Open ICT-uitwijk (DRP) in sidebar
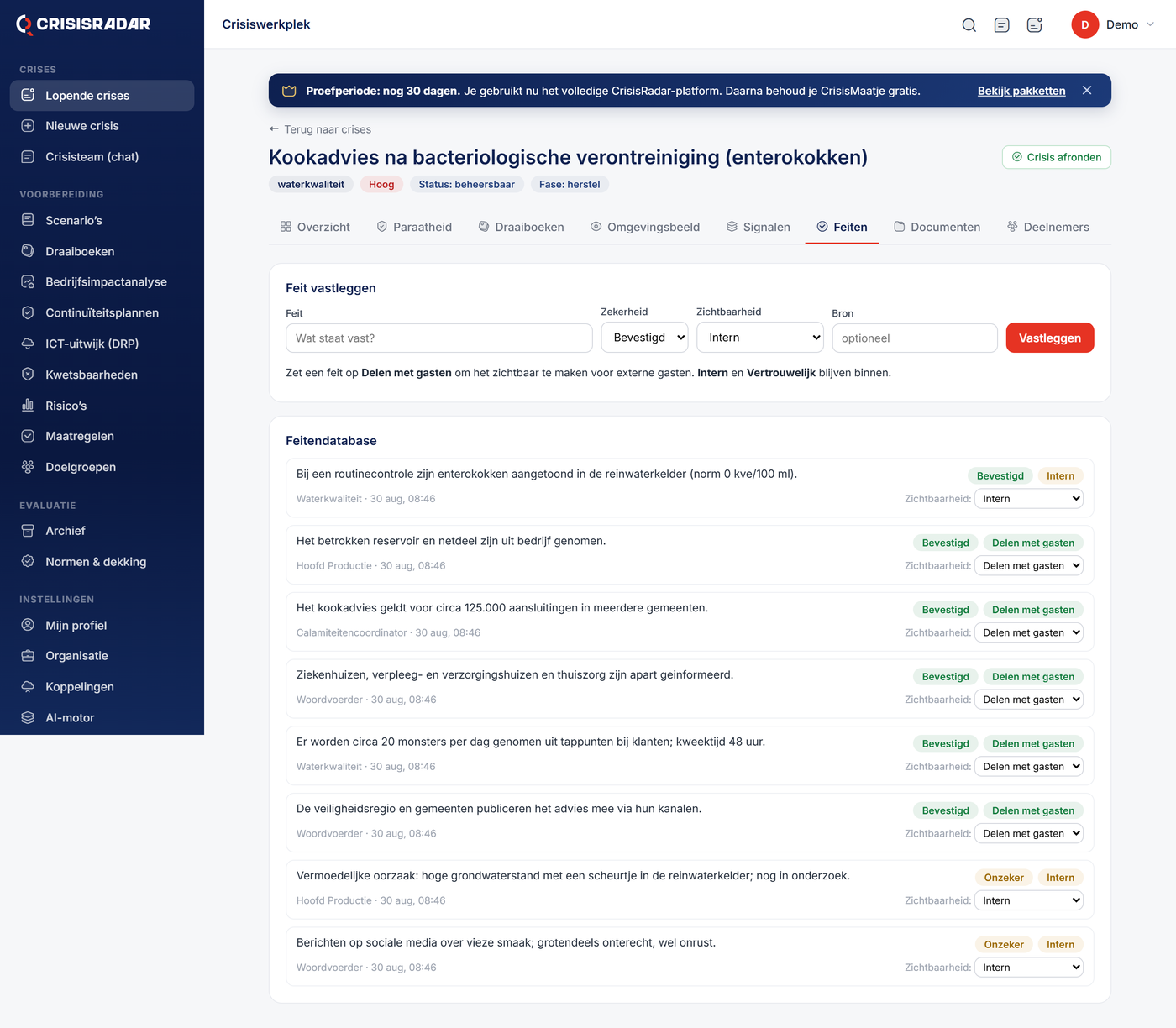This screenshot has height=1028, width=1176. (x=102, y=344)
